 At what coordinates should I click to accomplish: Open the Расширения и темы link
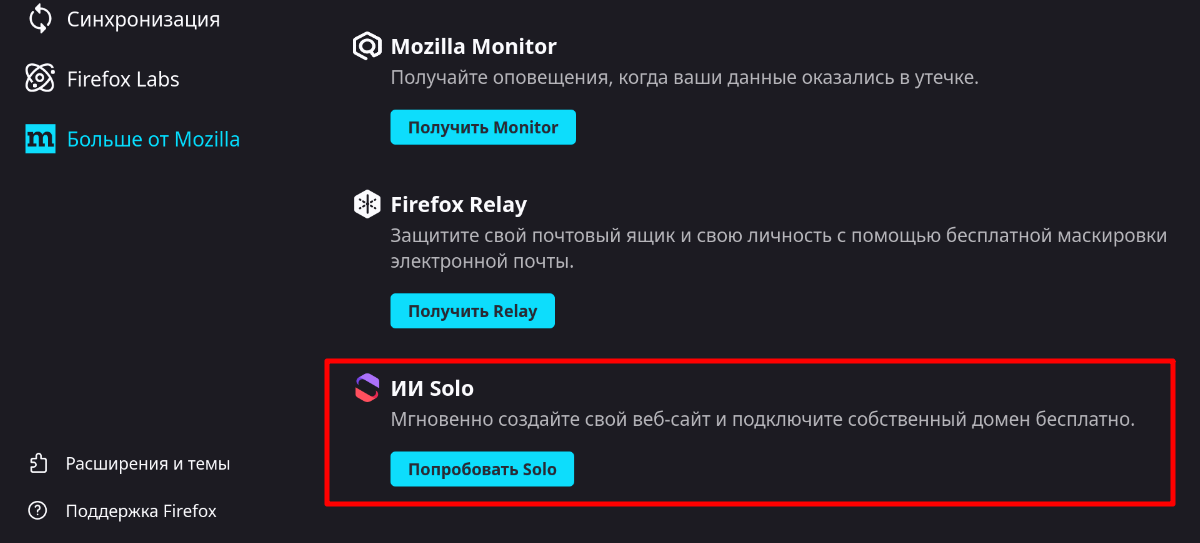click(148, 464)
